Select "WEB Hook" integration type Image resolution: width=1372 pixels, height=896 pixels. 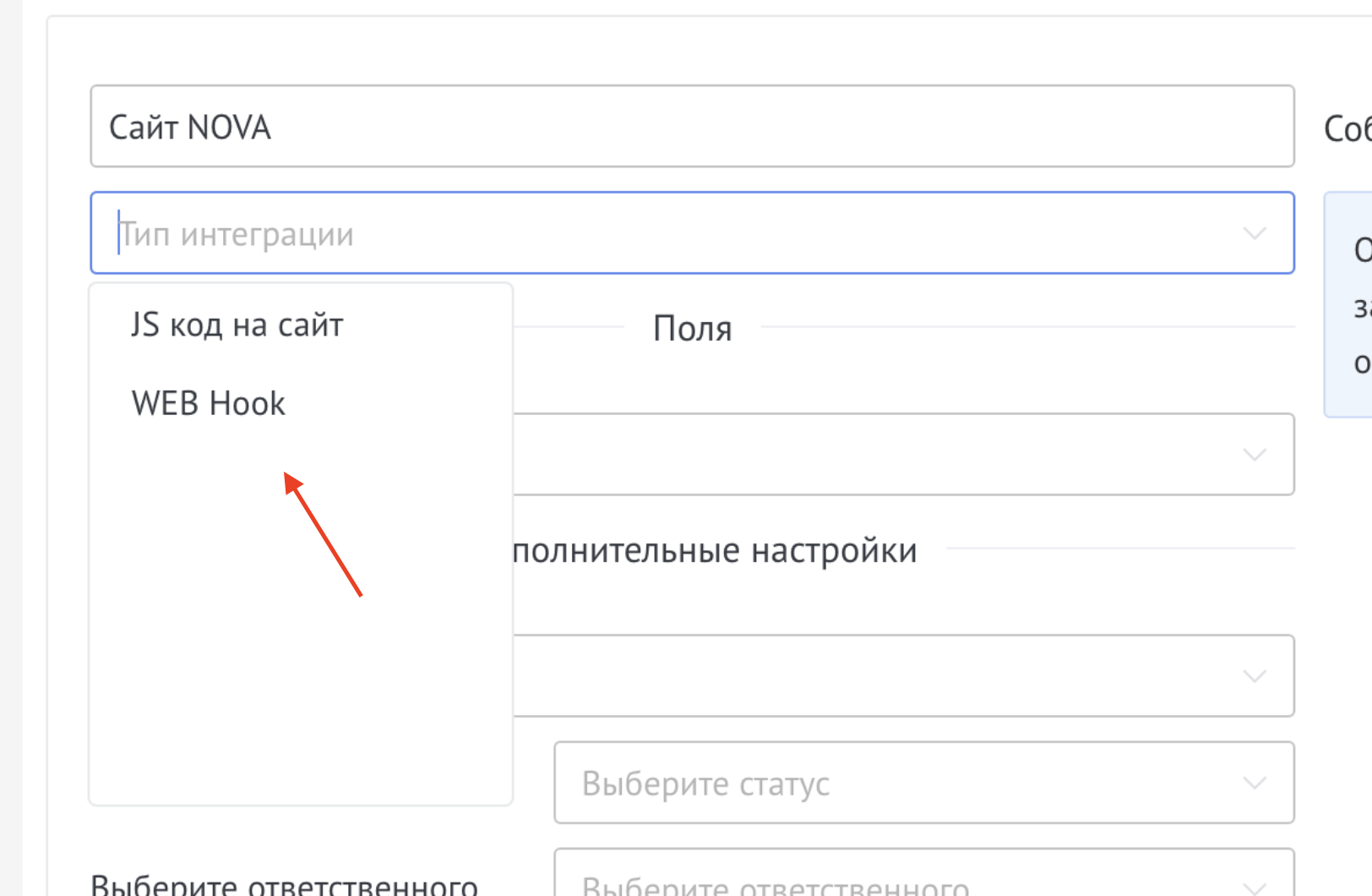(x=207, y=403)
